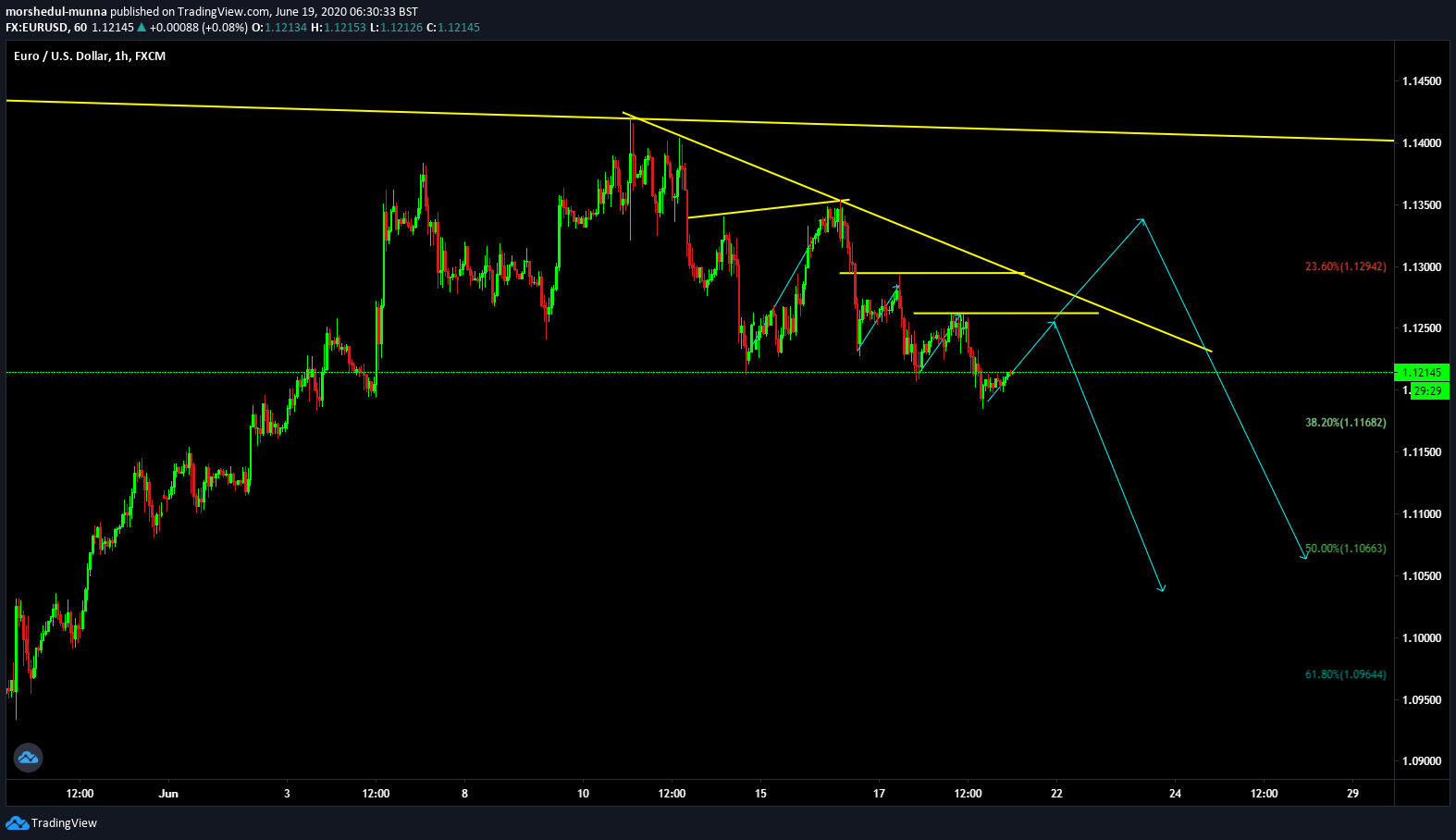The image size is (1456, 840).
Task: Click the 1.14000 price axis label
Action: 1422,143
